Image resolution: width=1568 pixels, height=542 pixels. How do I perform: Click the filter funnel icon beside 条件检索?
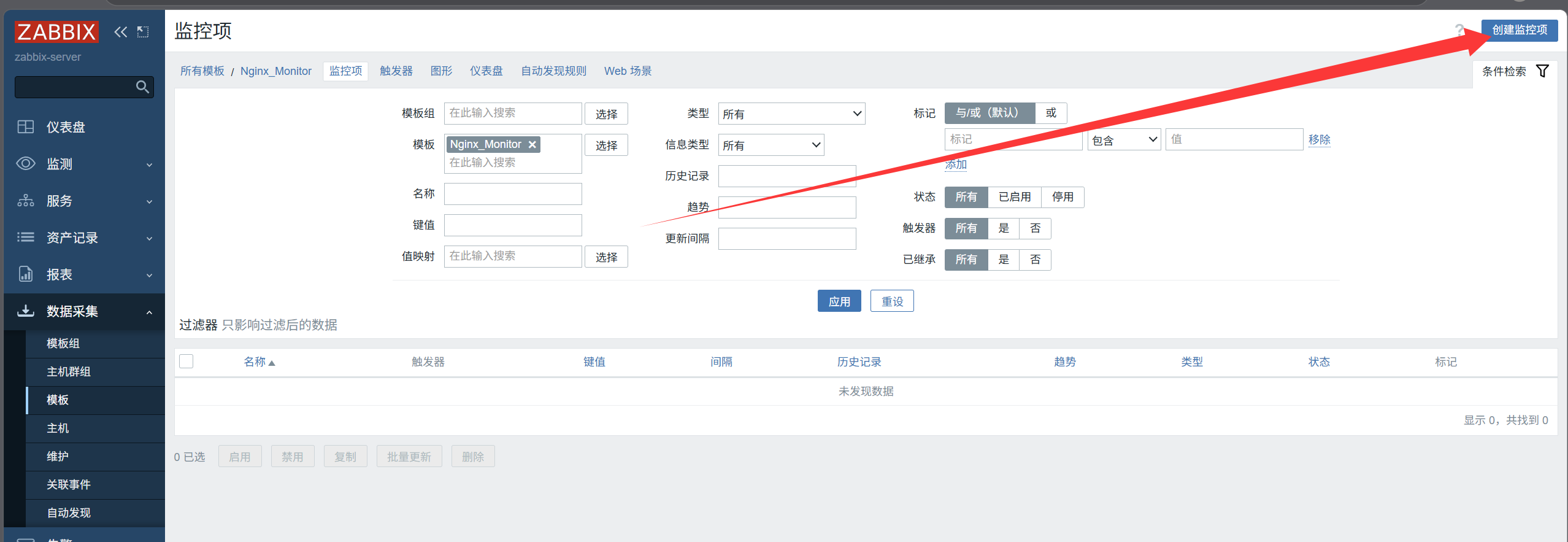1542,71
